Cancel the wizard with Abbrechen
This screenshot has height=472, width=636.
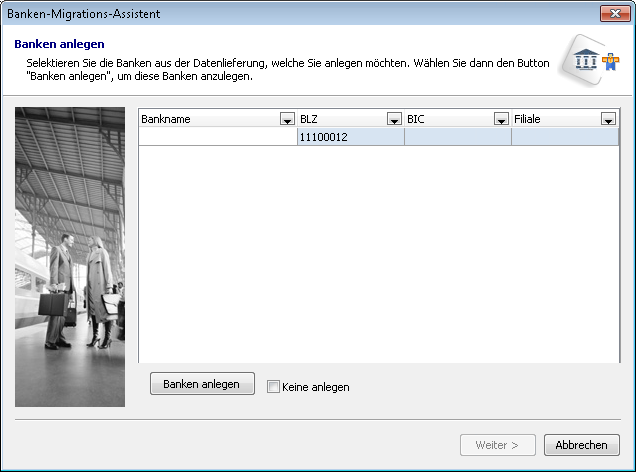pyautogui.click(x=581, y=445)
